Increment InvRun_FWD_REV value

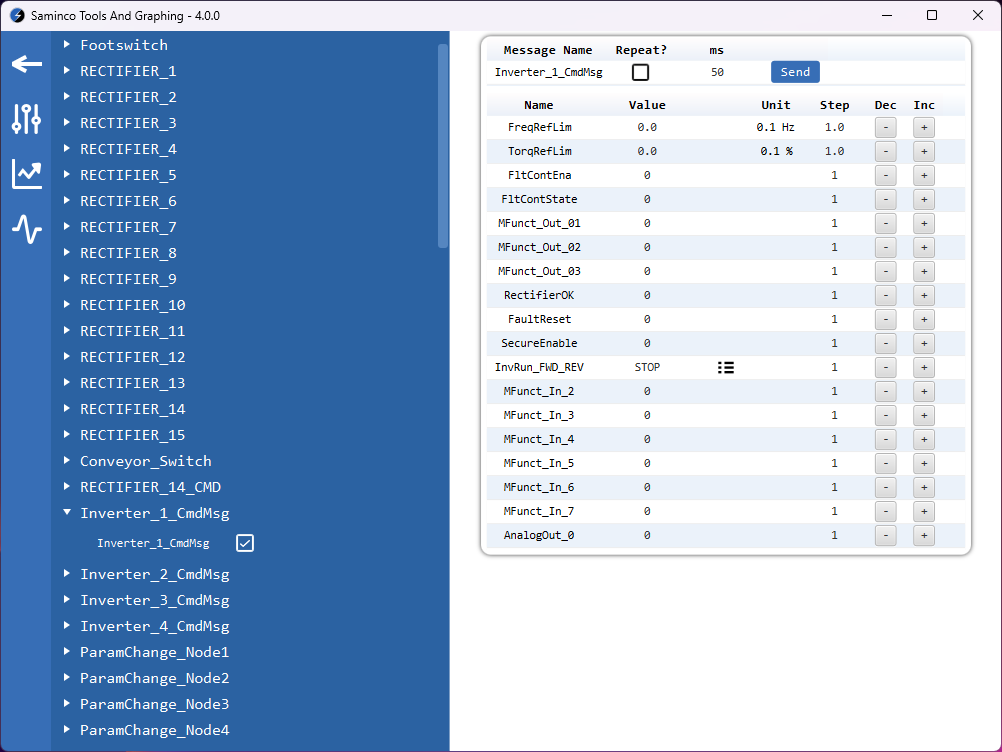click(x=924, y=367)
